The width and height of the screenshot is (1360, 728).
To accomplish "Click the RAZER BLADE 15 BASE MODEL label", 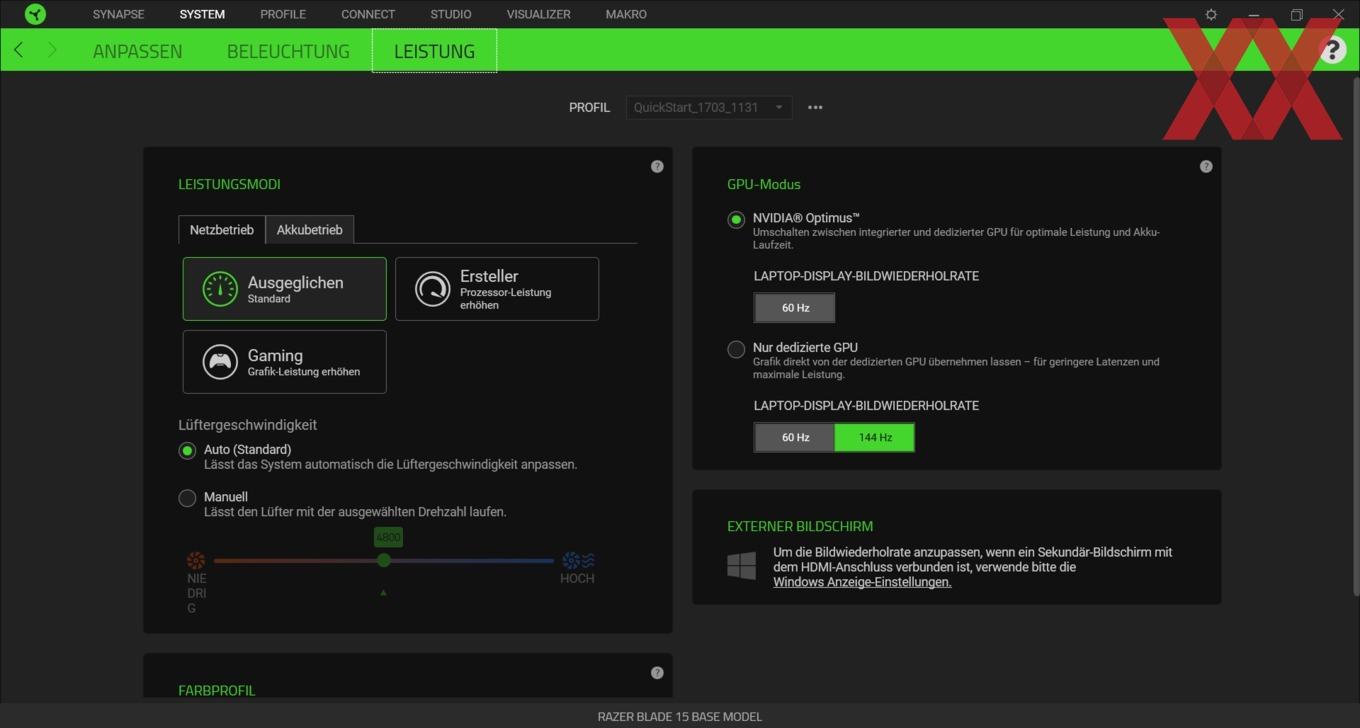I will pos(680,716).
